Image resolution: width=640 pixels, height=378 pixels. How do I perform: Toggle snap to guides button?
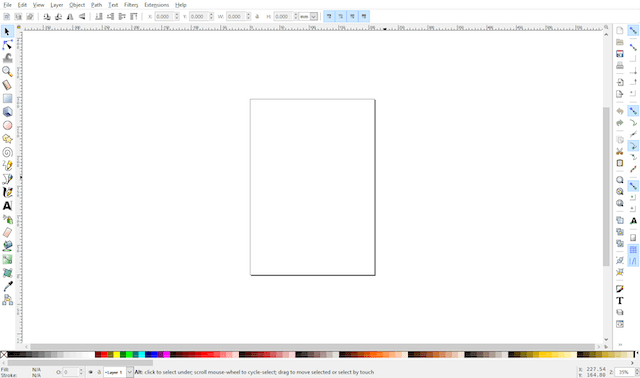coord(633,261)
